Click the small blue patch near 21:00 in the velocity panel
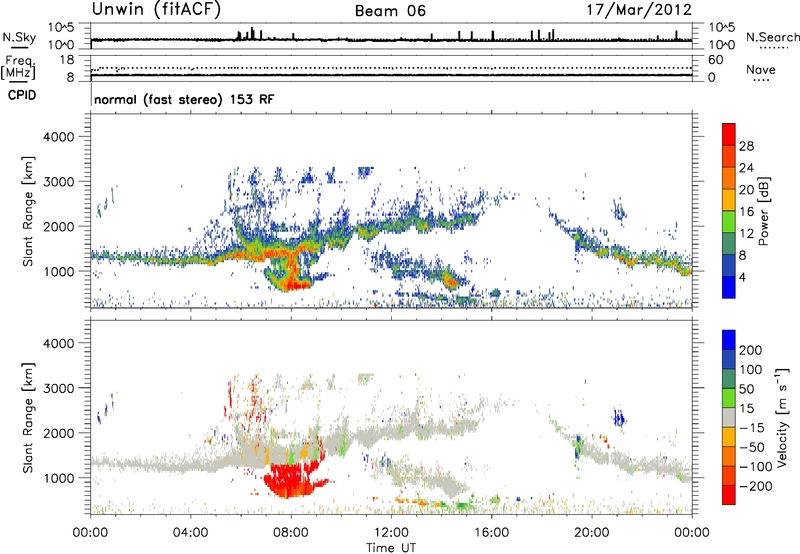The height and width of the screenshot is (554, 800). coord(619,418)
